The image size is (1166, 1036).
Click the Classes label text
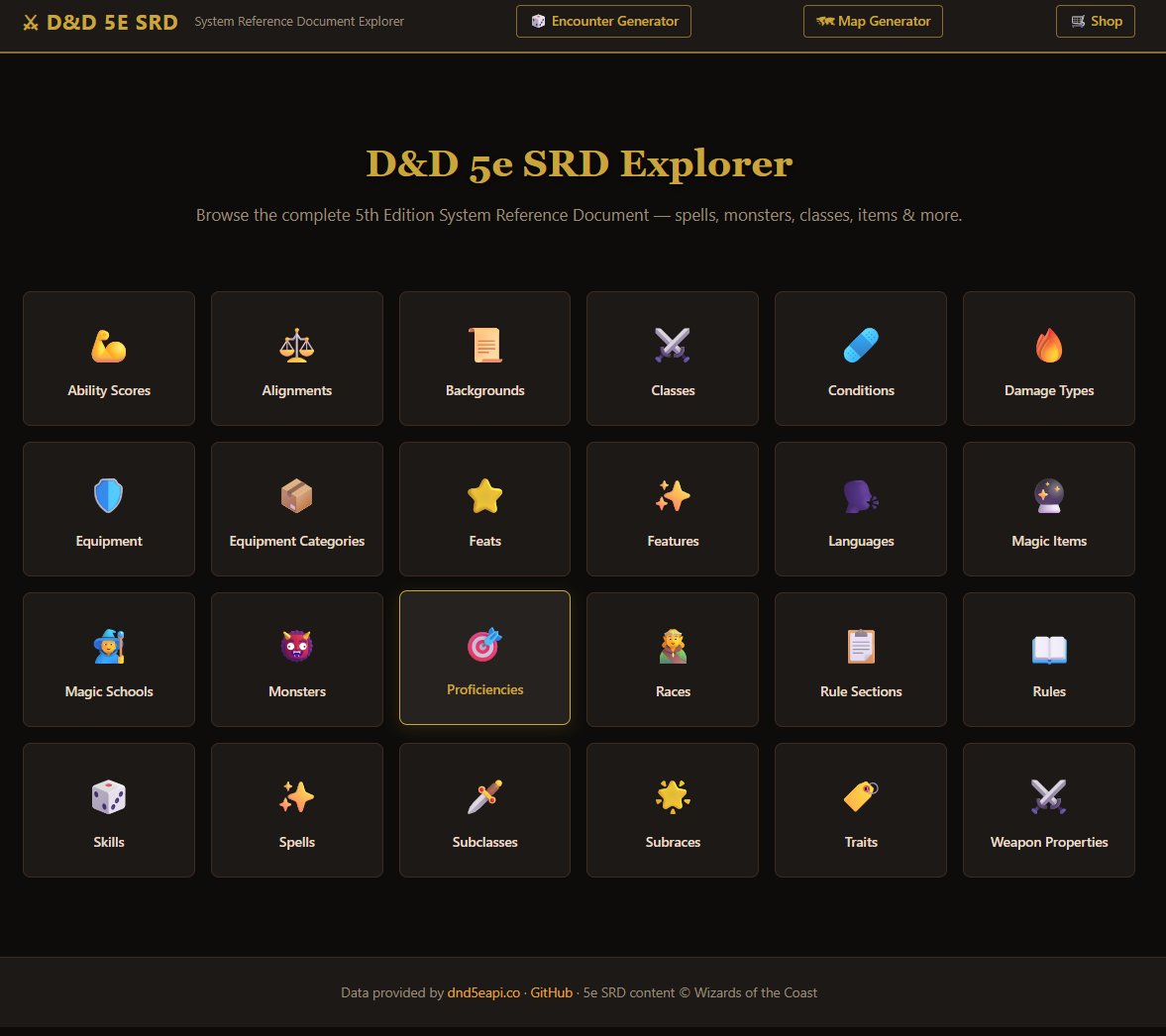(673, 390)
